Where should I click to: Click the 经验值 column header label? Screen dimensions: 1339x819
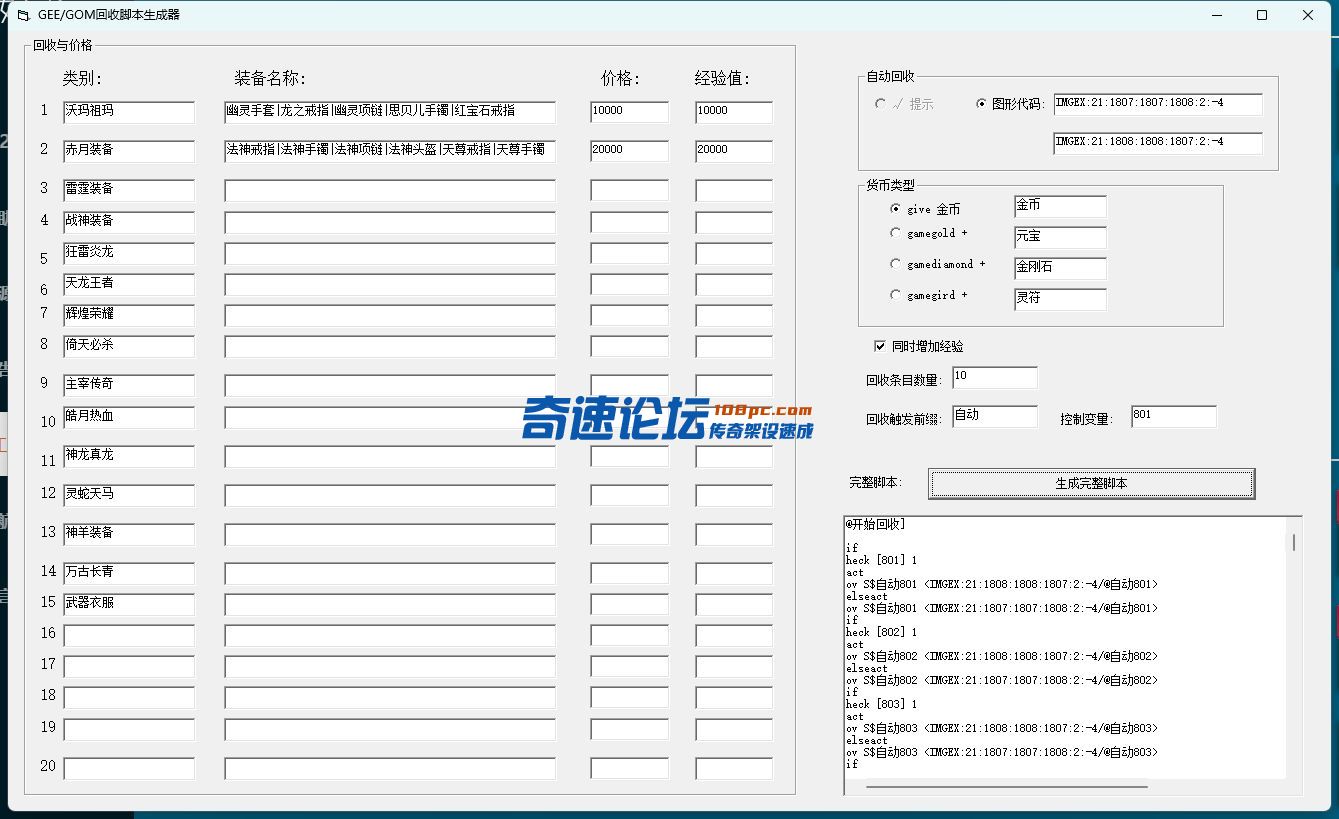722,78
